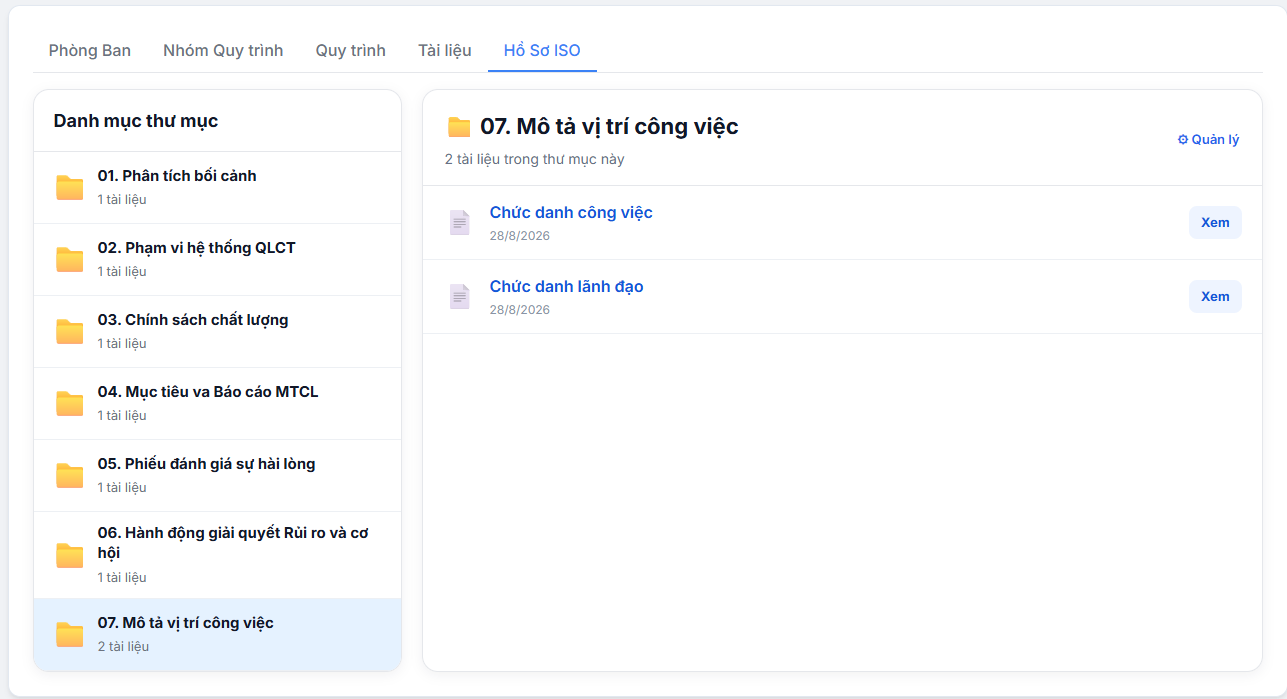The image size is (1287, 699).
Task: Click folder icon beside 07. Mô tả vị trí công việc in sidebar
Action: coord(69,634)
